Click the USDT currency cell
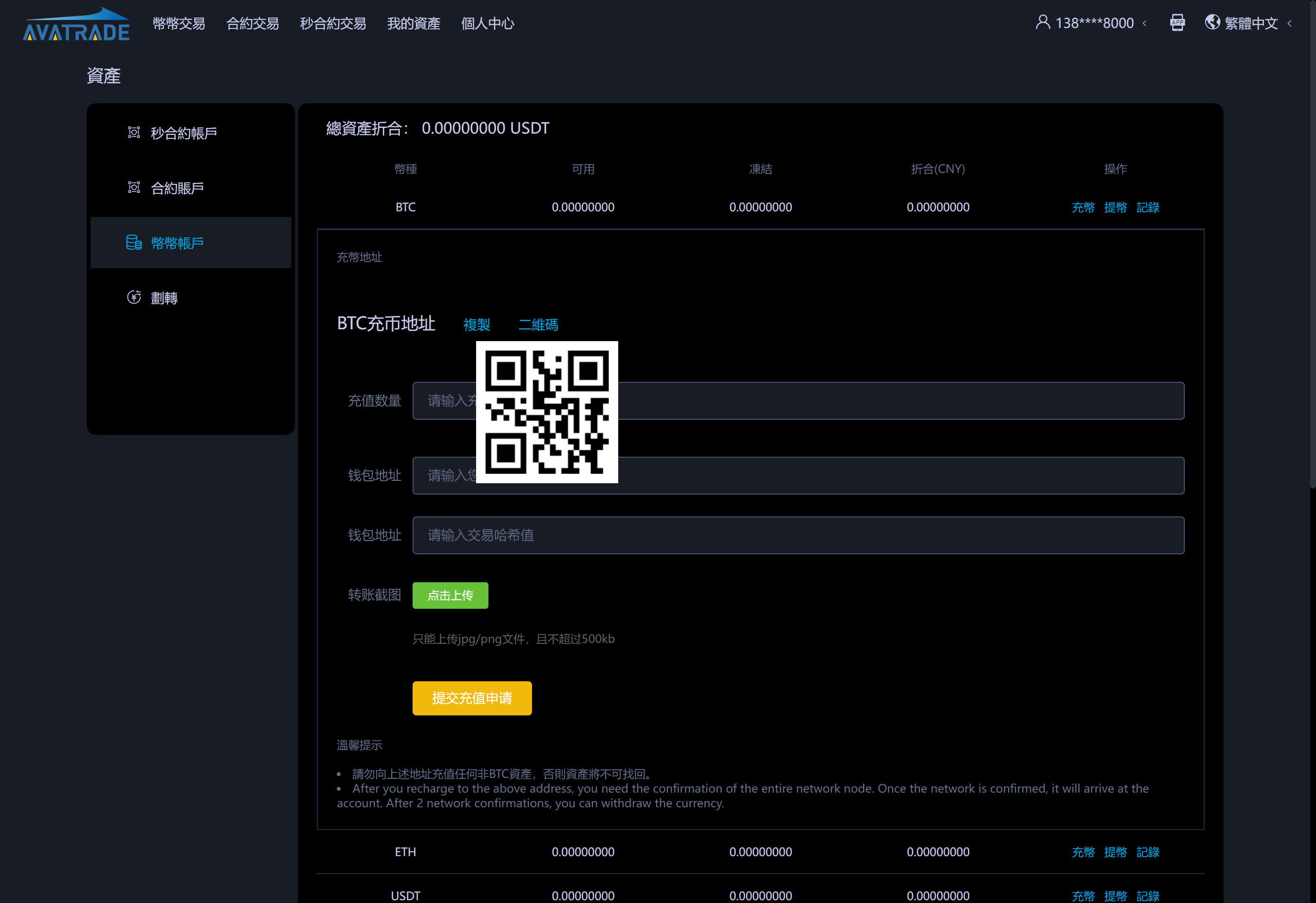The width and height of the screenshot is (1316, 903). 406,895
